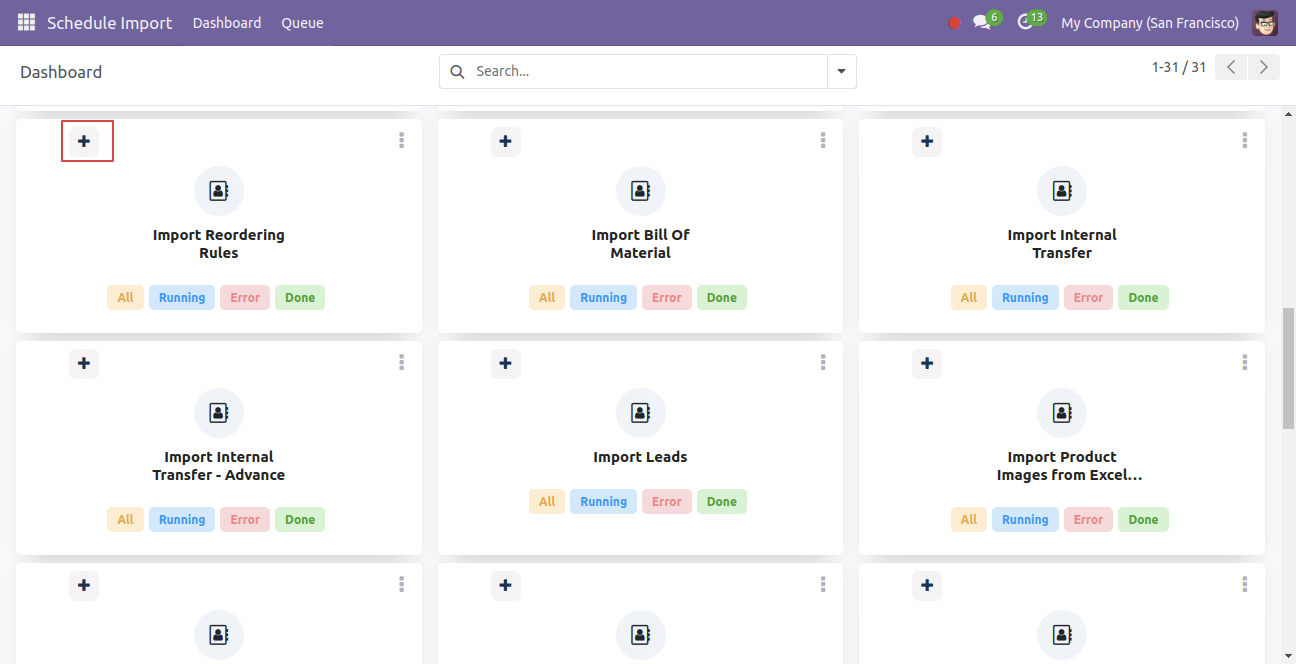Open the activities clock icon with badge 13

(x=1030, y=21)
